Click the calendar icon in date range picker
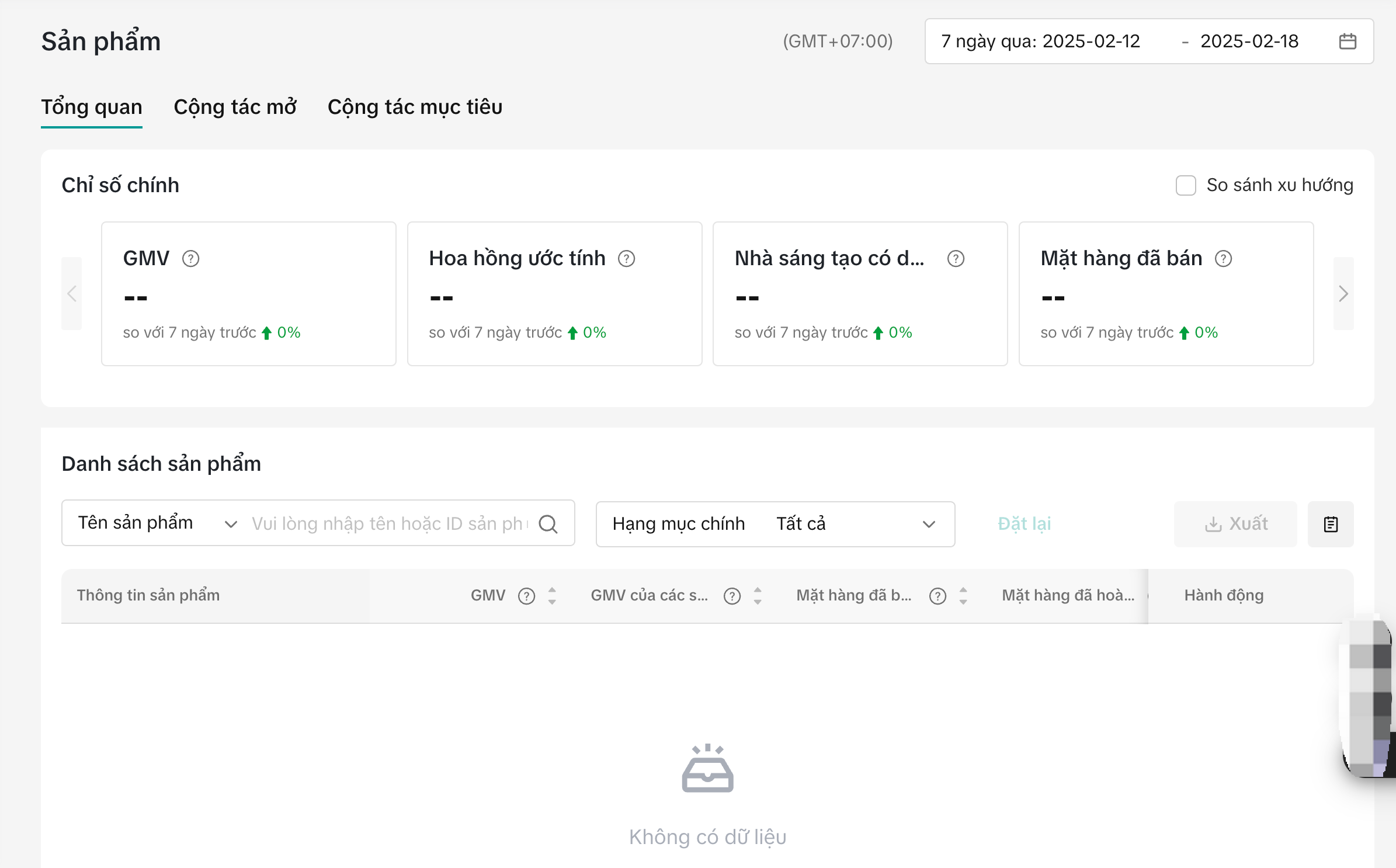Screen dimensions: 1396x868 pos(1347,41)
